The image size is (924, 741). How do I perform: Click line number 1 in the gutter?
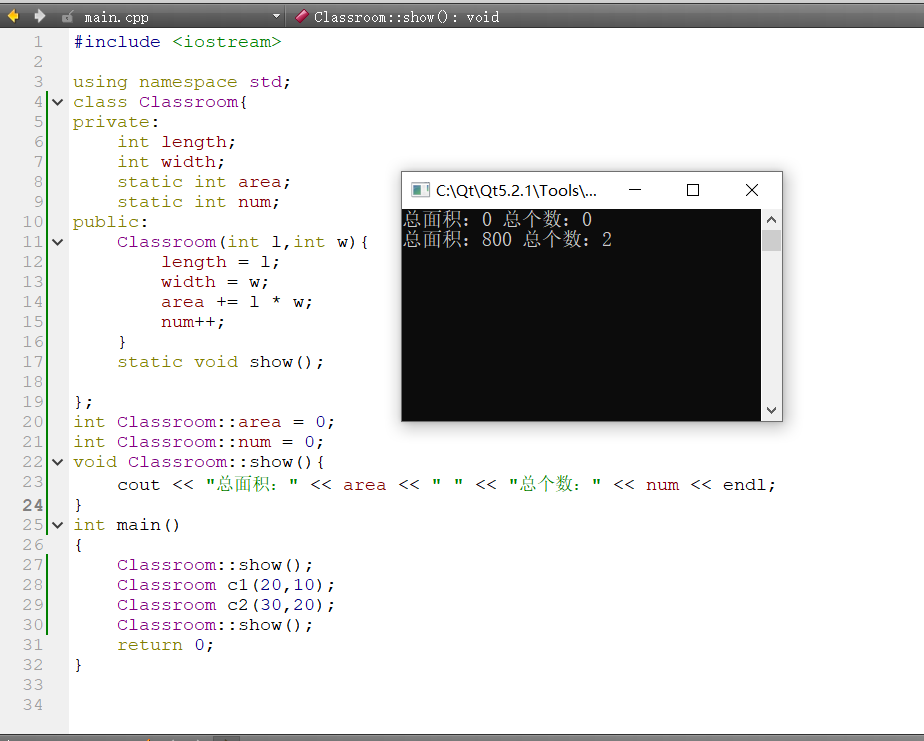coord(38,42)
